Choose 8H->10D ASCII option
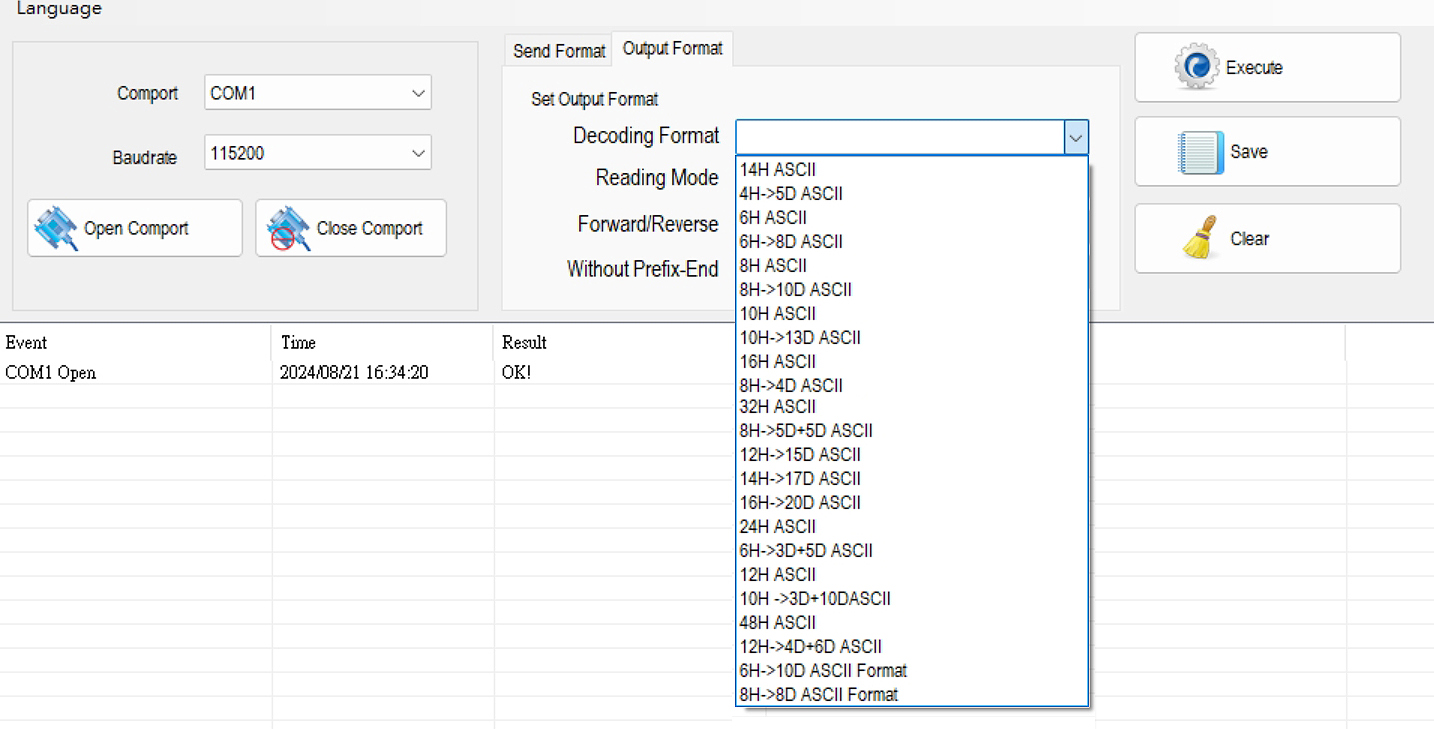 coord(912,290)
